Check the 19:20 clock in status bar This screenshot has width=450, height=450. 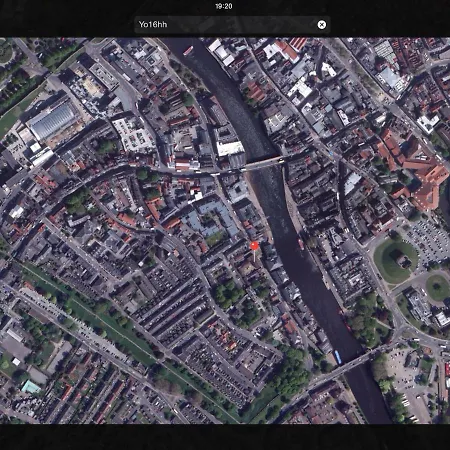coord(224,6)
